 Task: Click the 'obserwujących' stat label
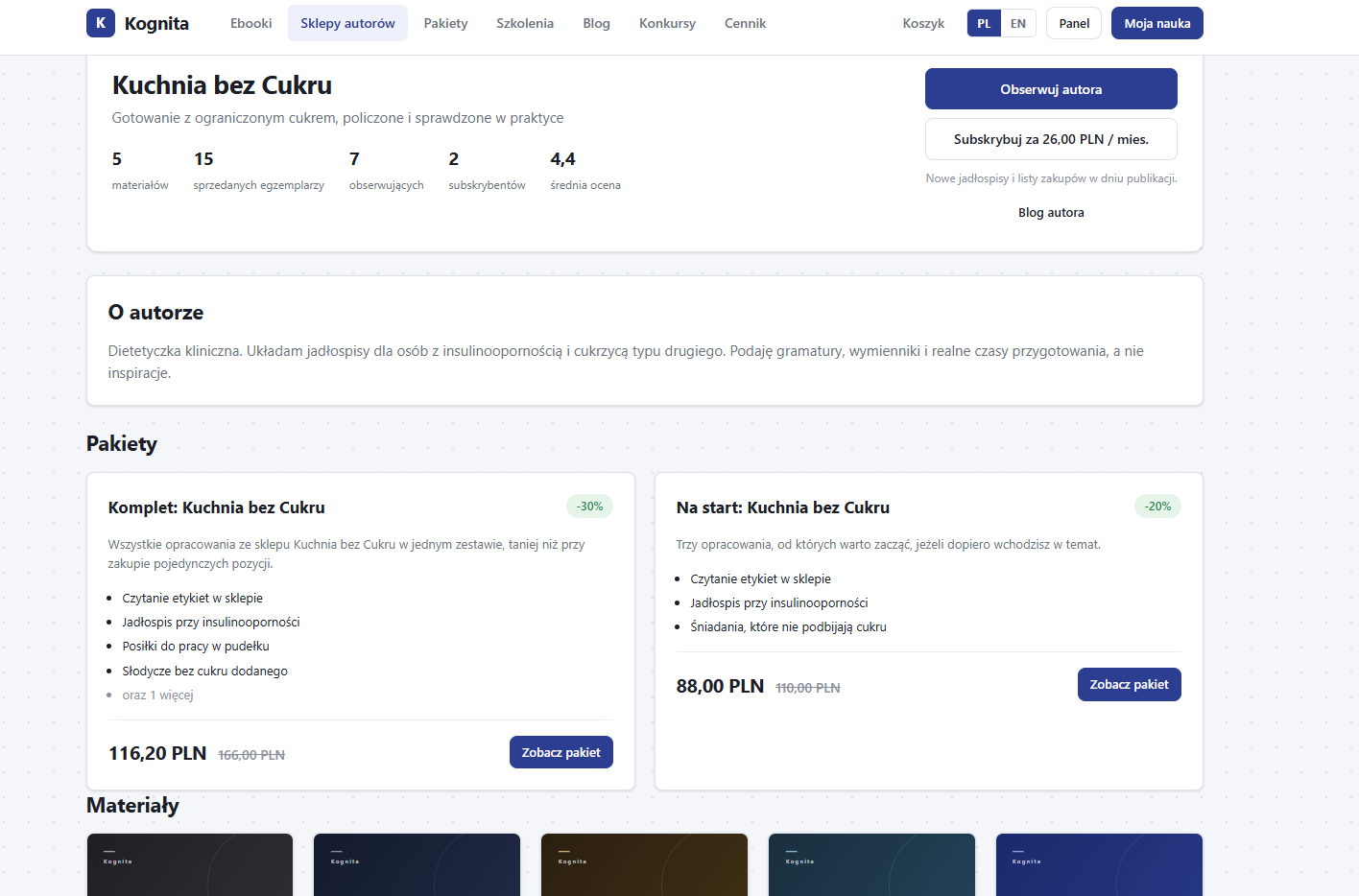387,185
